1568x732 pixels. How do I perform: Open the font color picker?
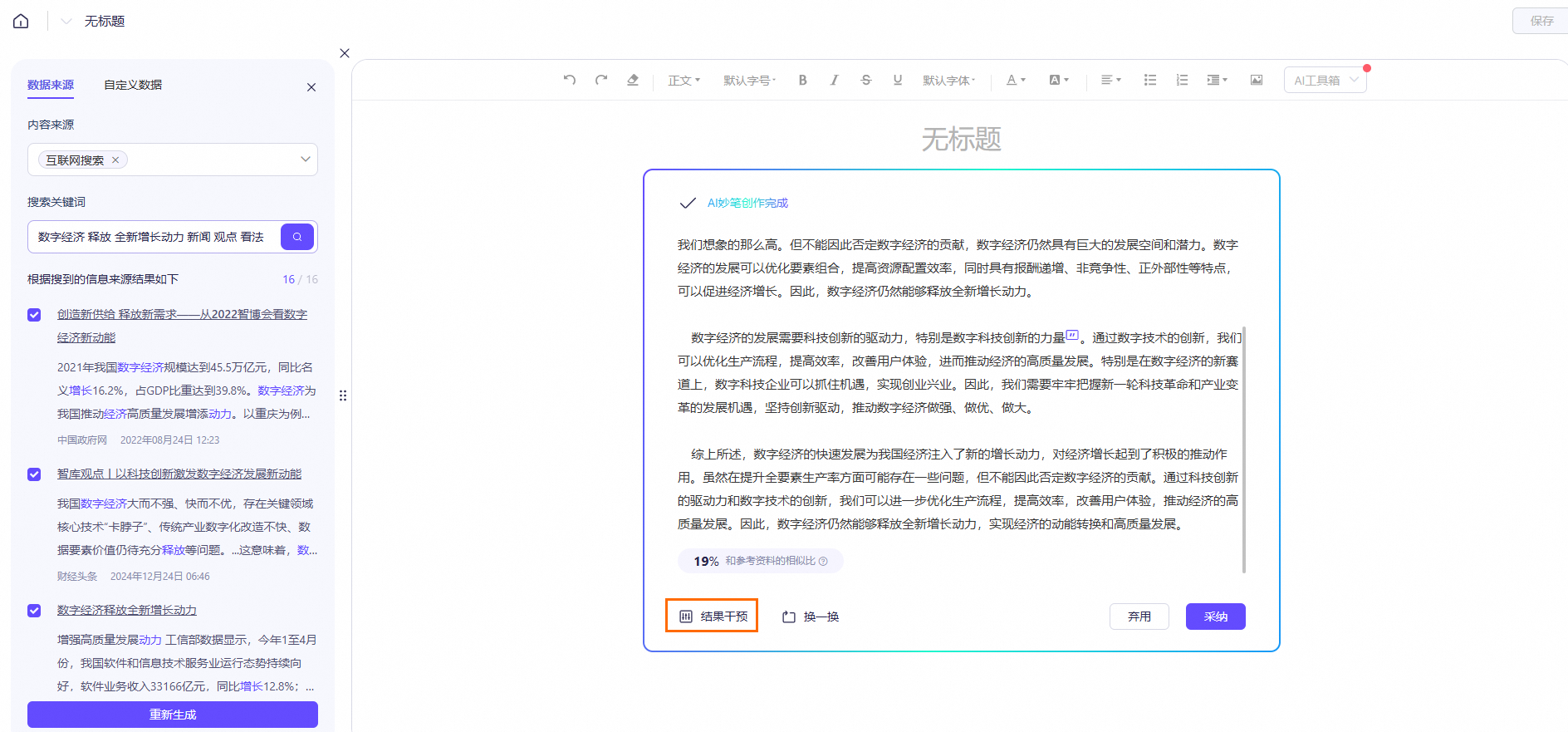[1016, 80]
